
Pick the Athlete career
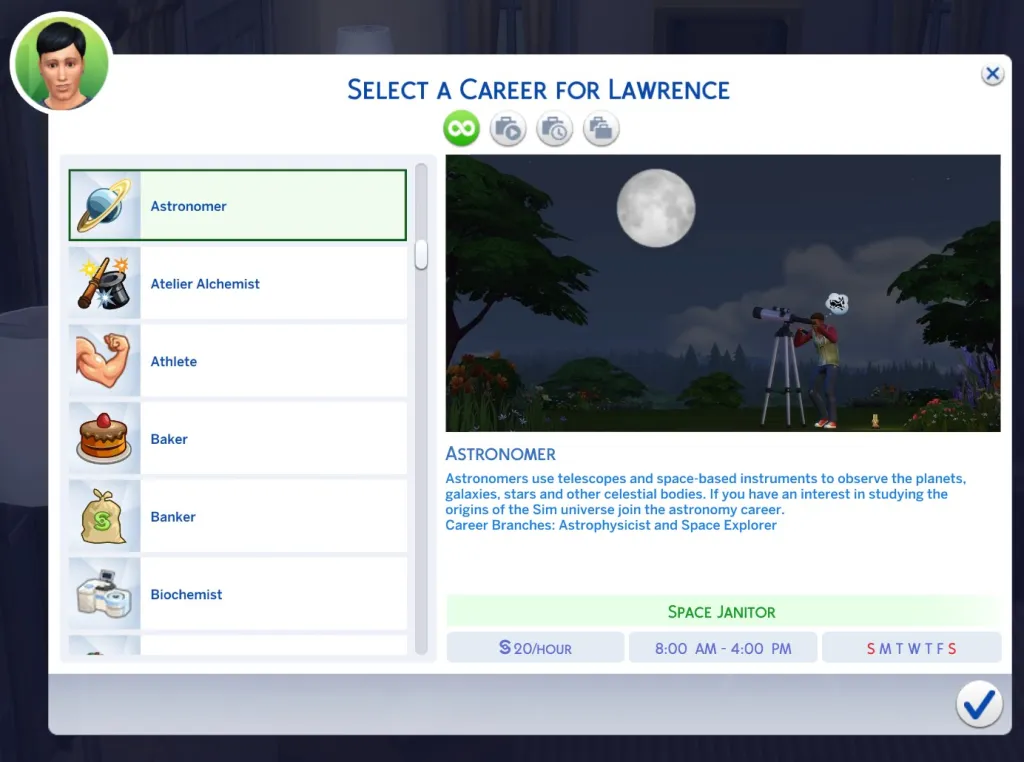pyautogui.click(x=272, y=361)
